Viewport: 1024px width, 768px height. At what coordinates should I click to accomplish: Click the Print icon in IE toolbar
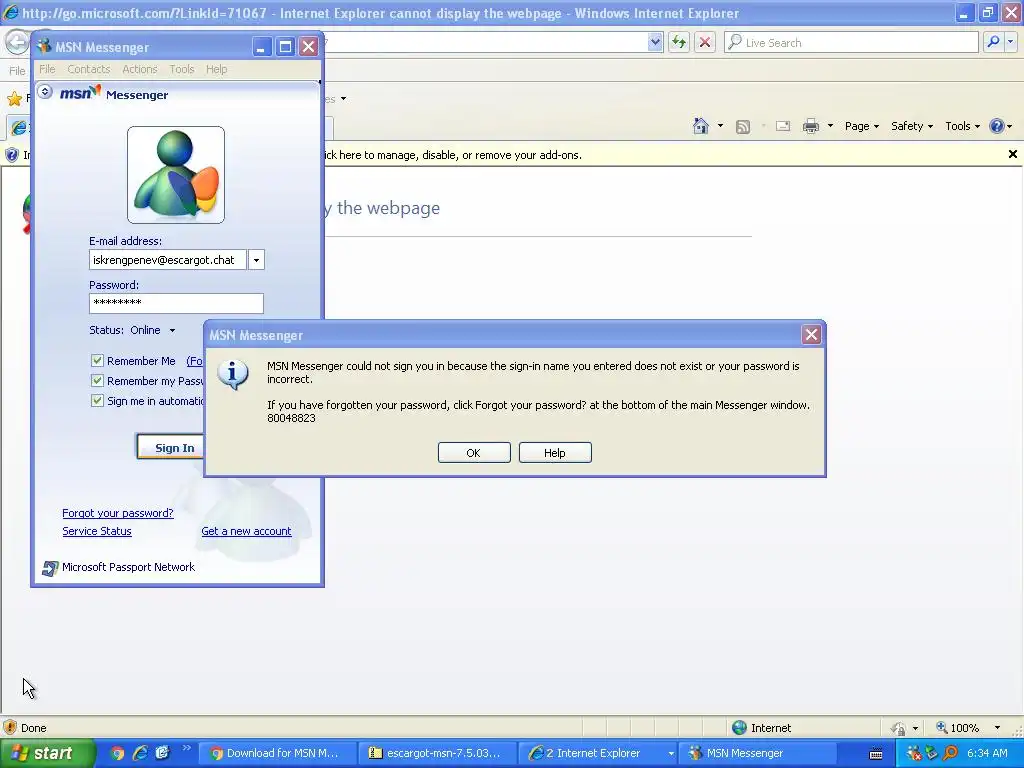[x=810, y=126]
